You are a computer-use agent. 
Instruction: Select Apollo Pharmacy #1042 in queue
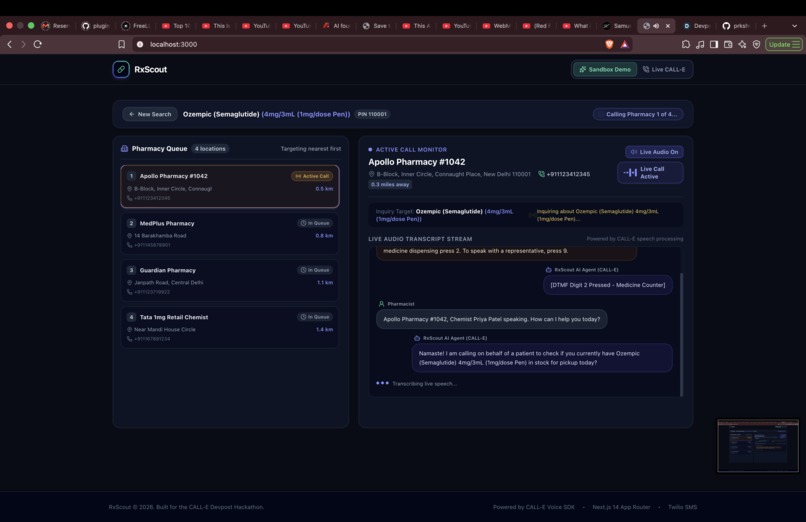(x=230, y=186)
